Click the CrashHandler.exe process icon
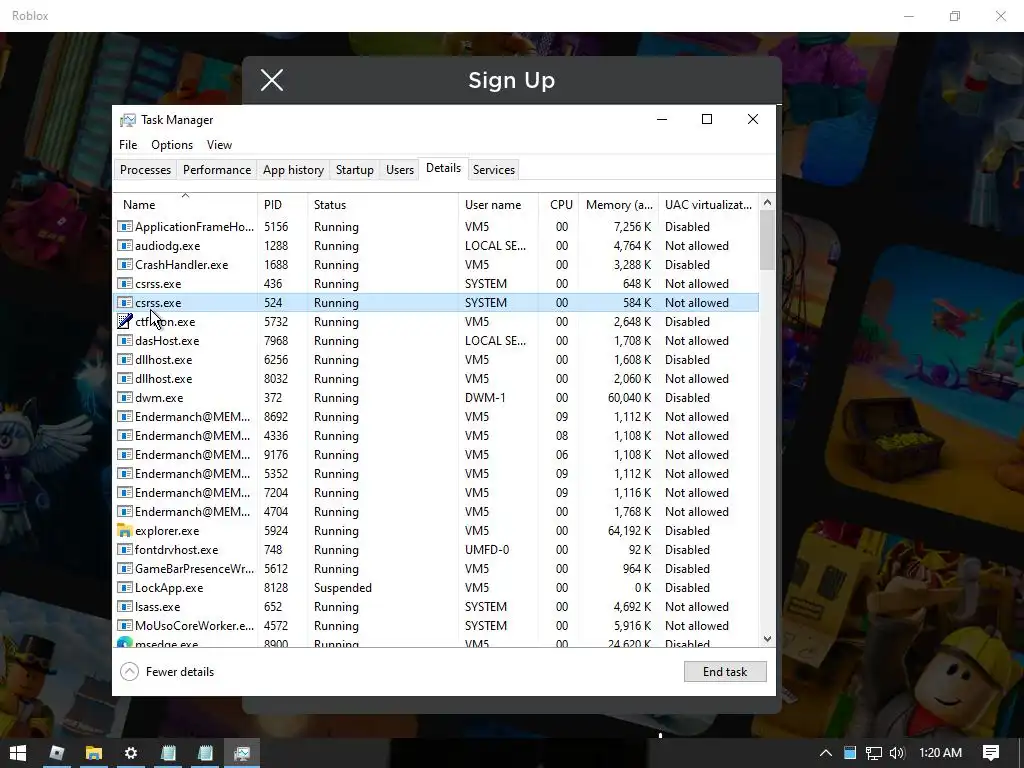The width and height of the screenshot is (1024, 768). (124, 264)
